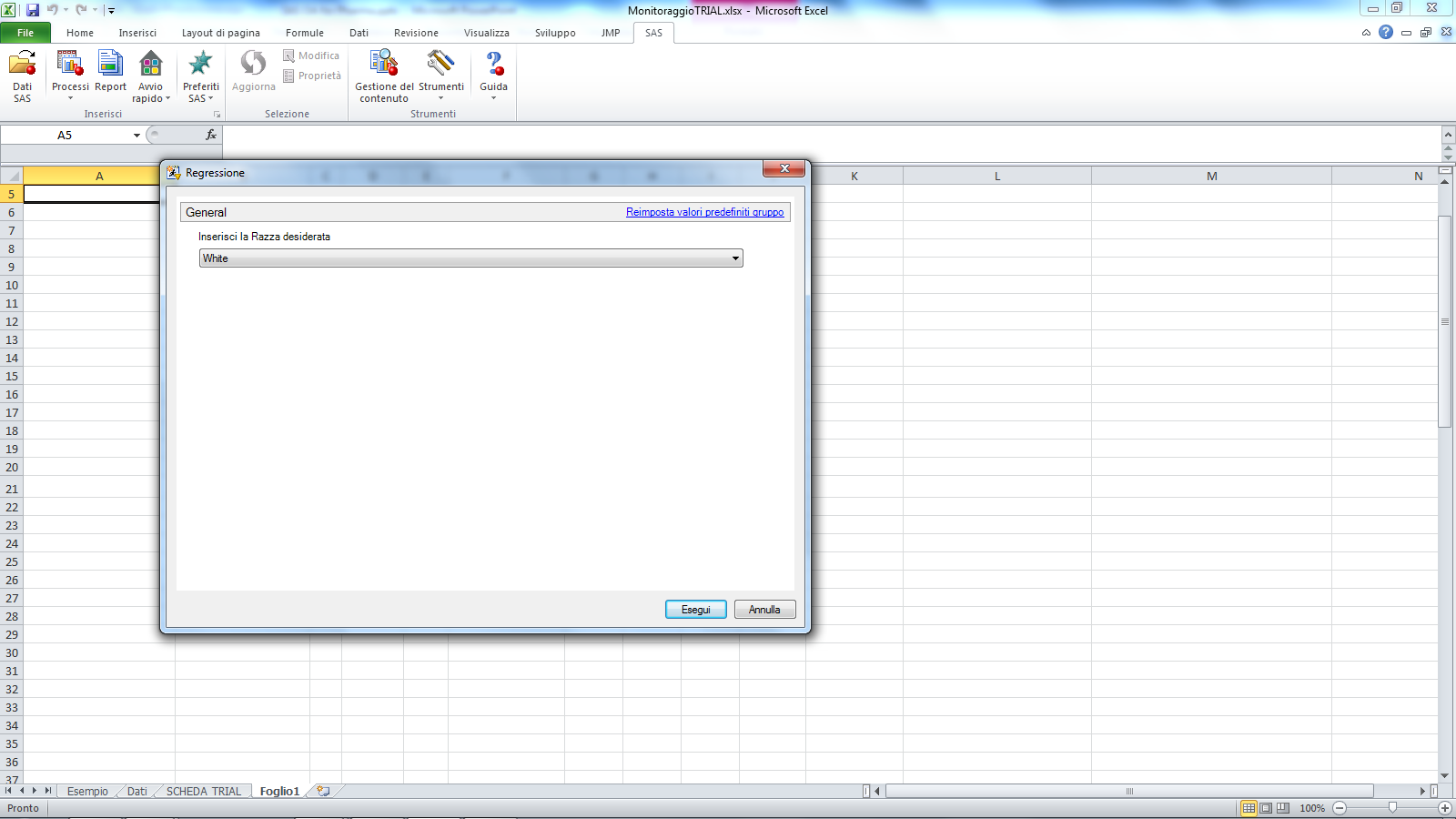Switch to Layout di pagina tab
Viewport: 1456px width, 819px height.
[221, 33]
